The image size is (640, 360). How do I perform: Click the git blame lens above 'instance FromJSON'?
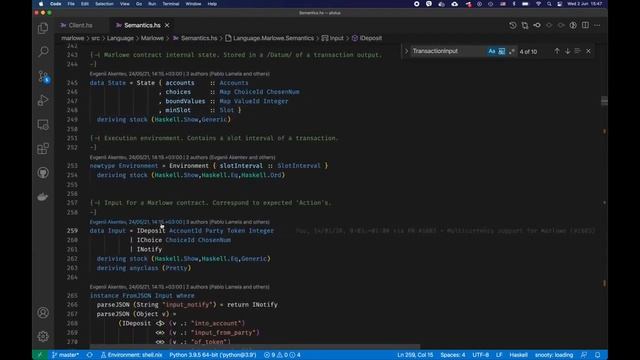[x=180, y=287]
